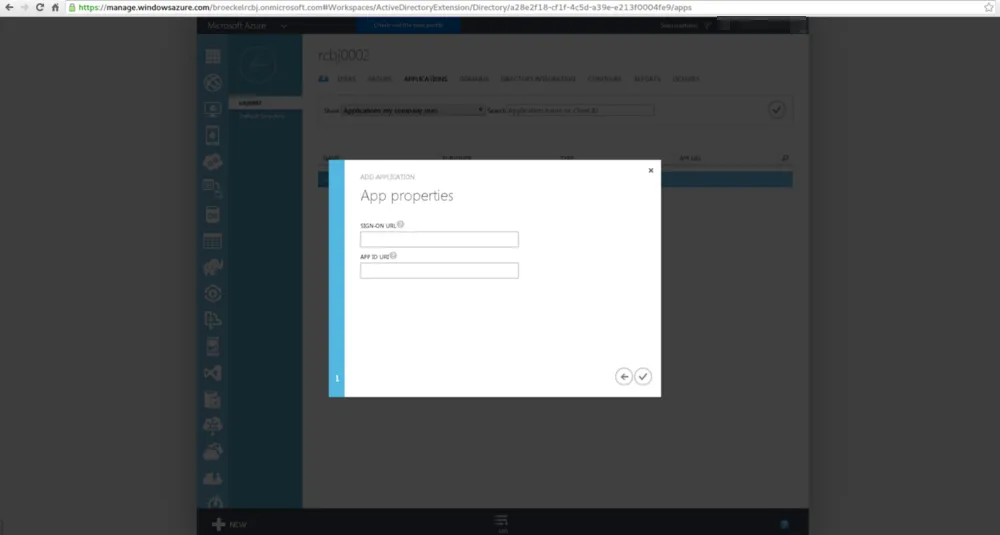Viewport: 1000px width, 535px height.
Task: Click the browser back arrow
Action: click(x=9, y=8)
